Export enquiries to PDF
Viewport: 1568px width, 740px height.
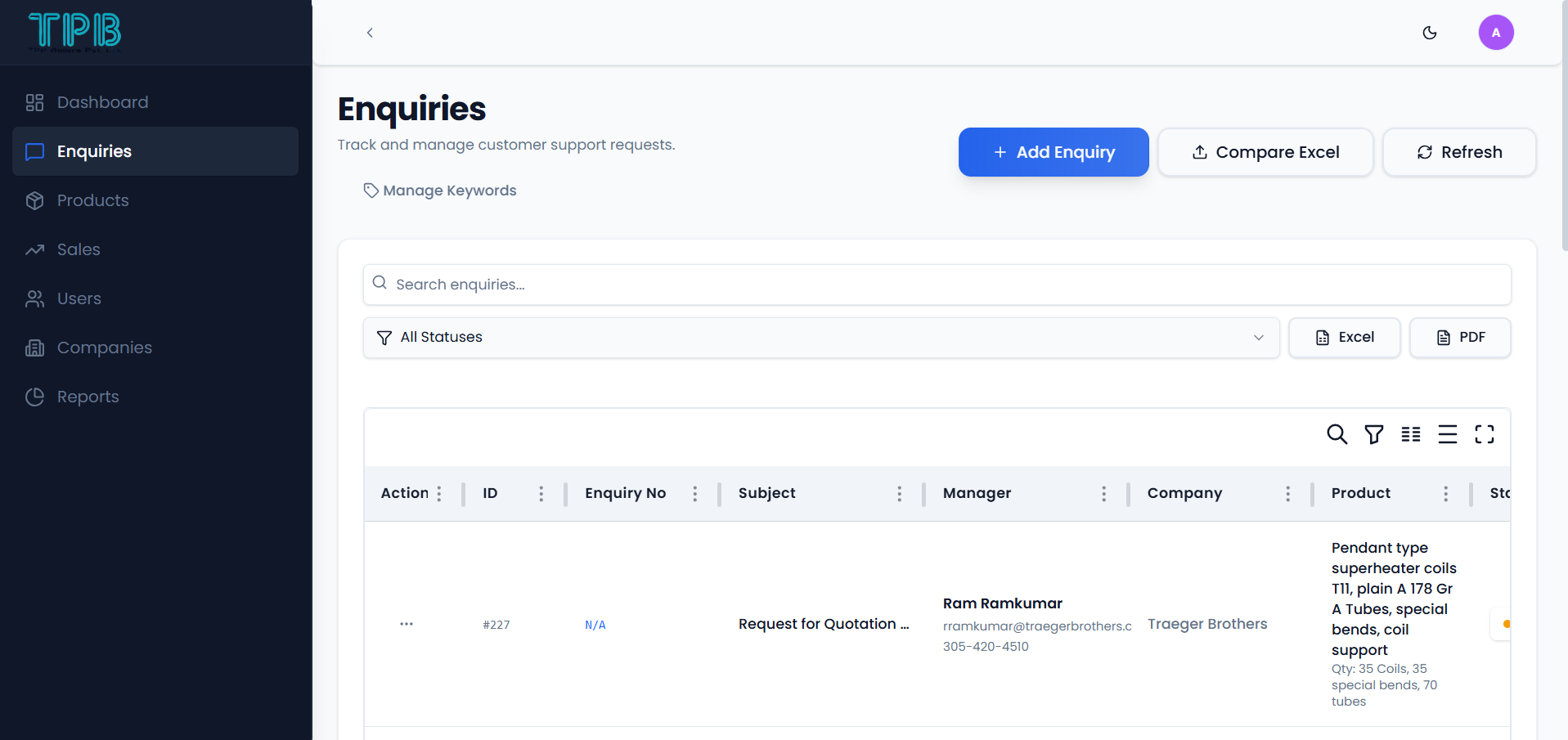coord(1459,338)
